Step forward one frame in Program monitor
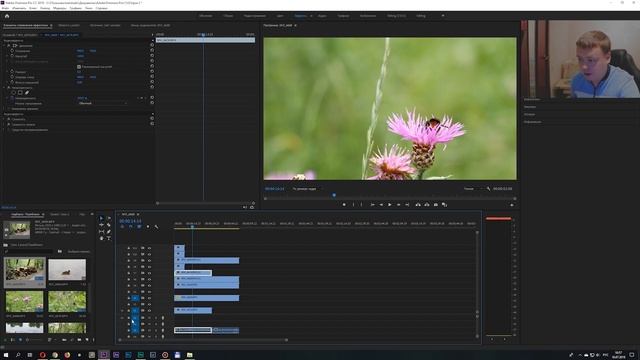The height and width of the screenshot is (360, 640). pos(398,204)
